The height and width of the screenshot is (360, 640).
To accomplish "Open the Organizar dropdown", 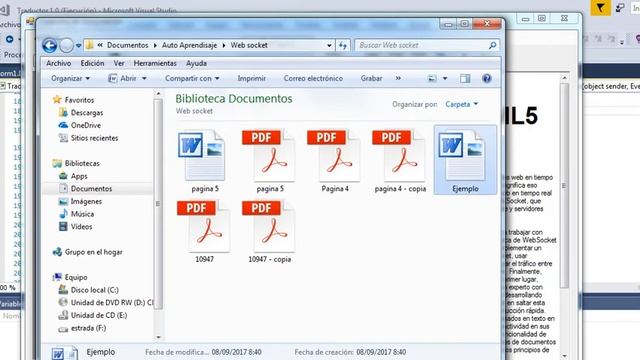I will tap(70, 78).
